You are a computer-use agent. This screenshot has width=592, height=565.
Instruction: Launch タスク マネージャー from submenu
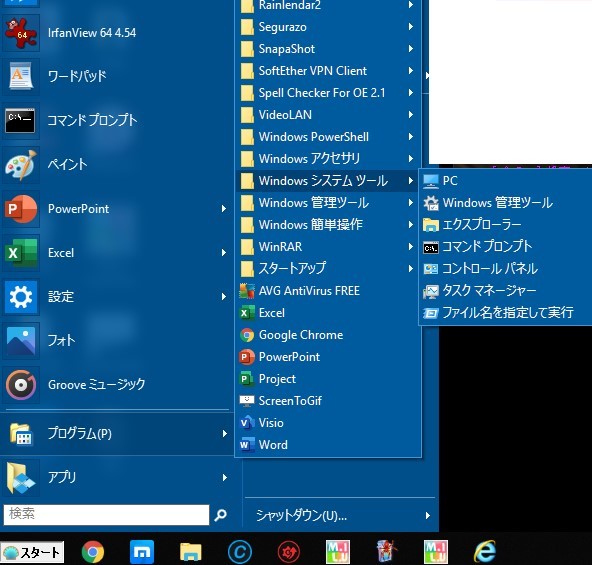(x=506, y=290)
